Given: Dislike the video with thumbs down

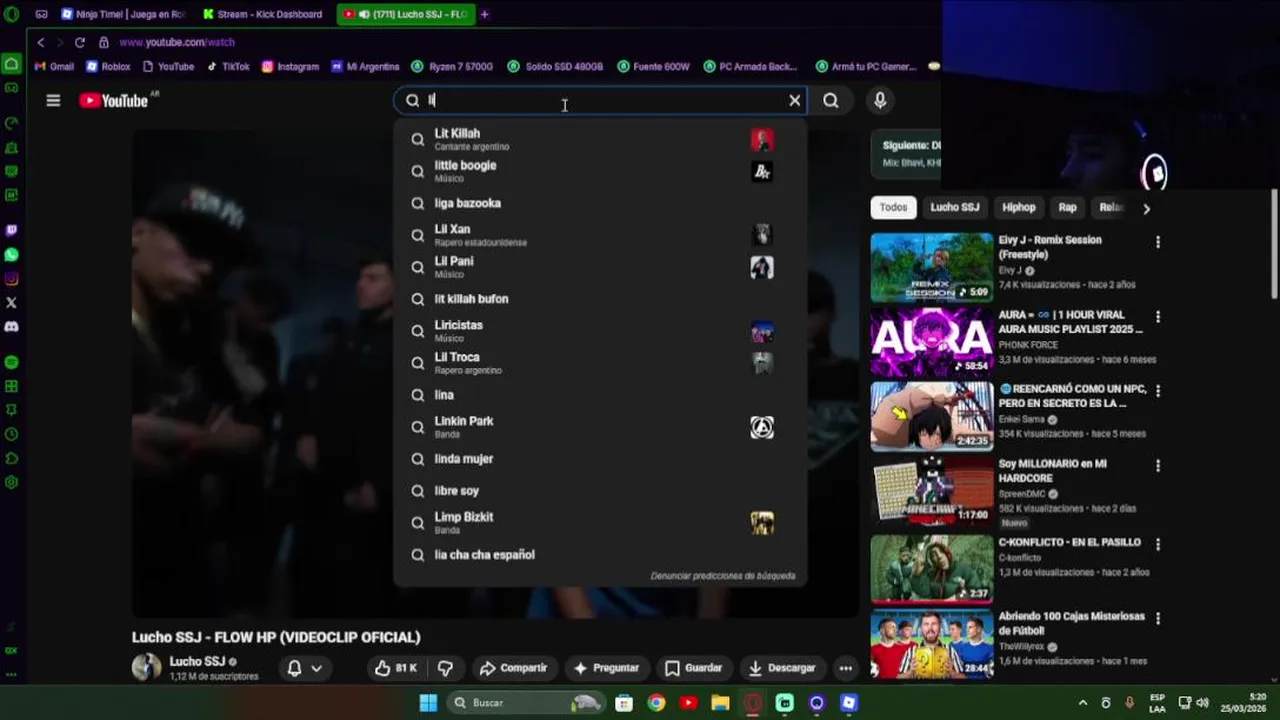Looking at the screenshot, I should [x=446, y=668].
